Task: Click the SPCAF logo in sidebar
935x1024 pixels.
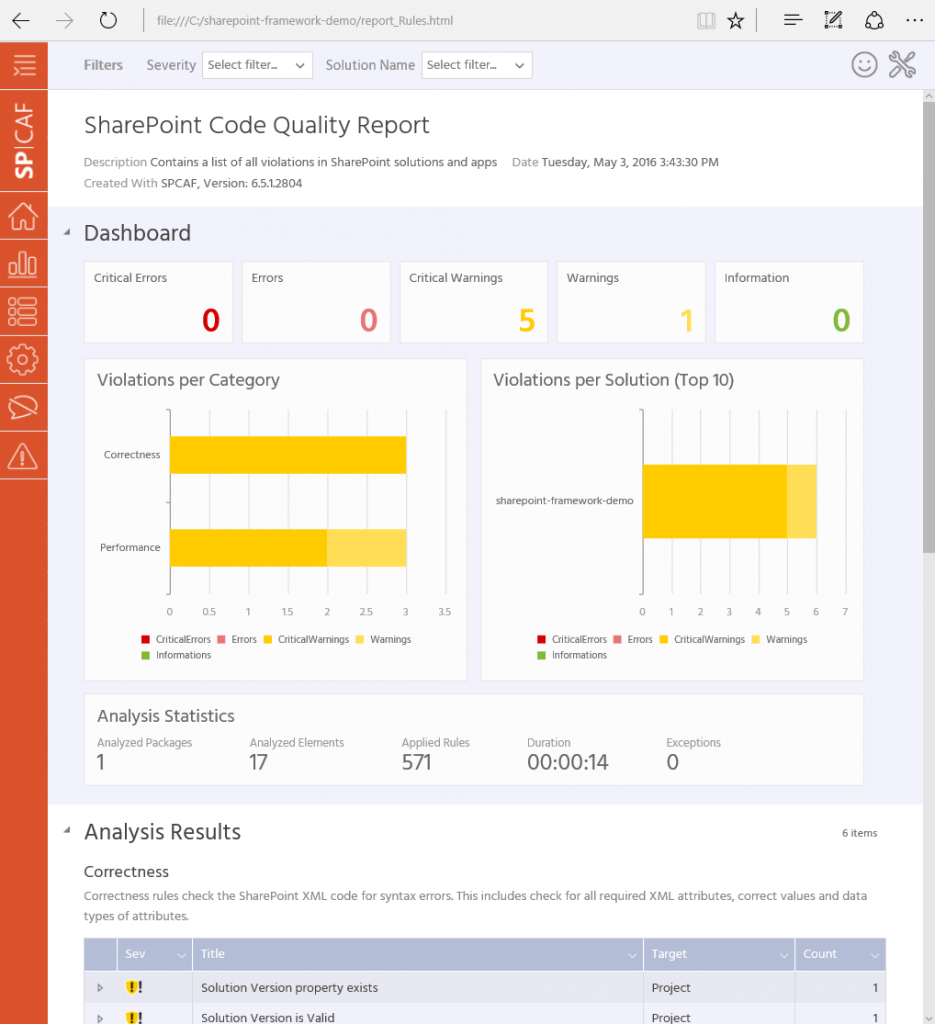Action: (24, 140)
